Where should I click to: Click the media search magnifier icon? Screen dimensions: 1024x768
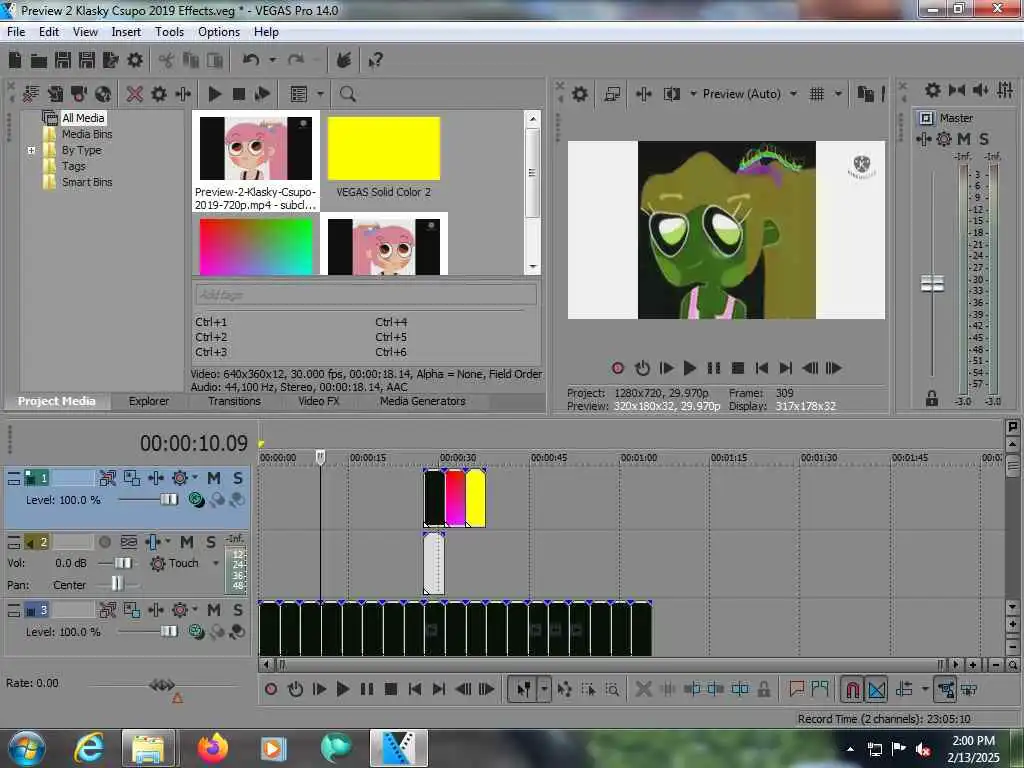coord(347,94)
